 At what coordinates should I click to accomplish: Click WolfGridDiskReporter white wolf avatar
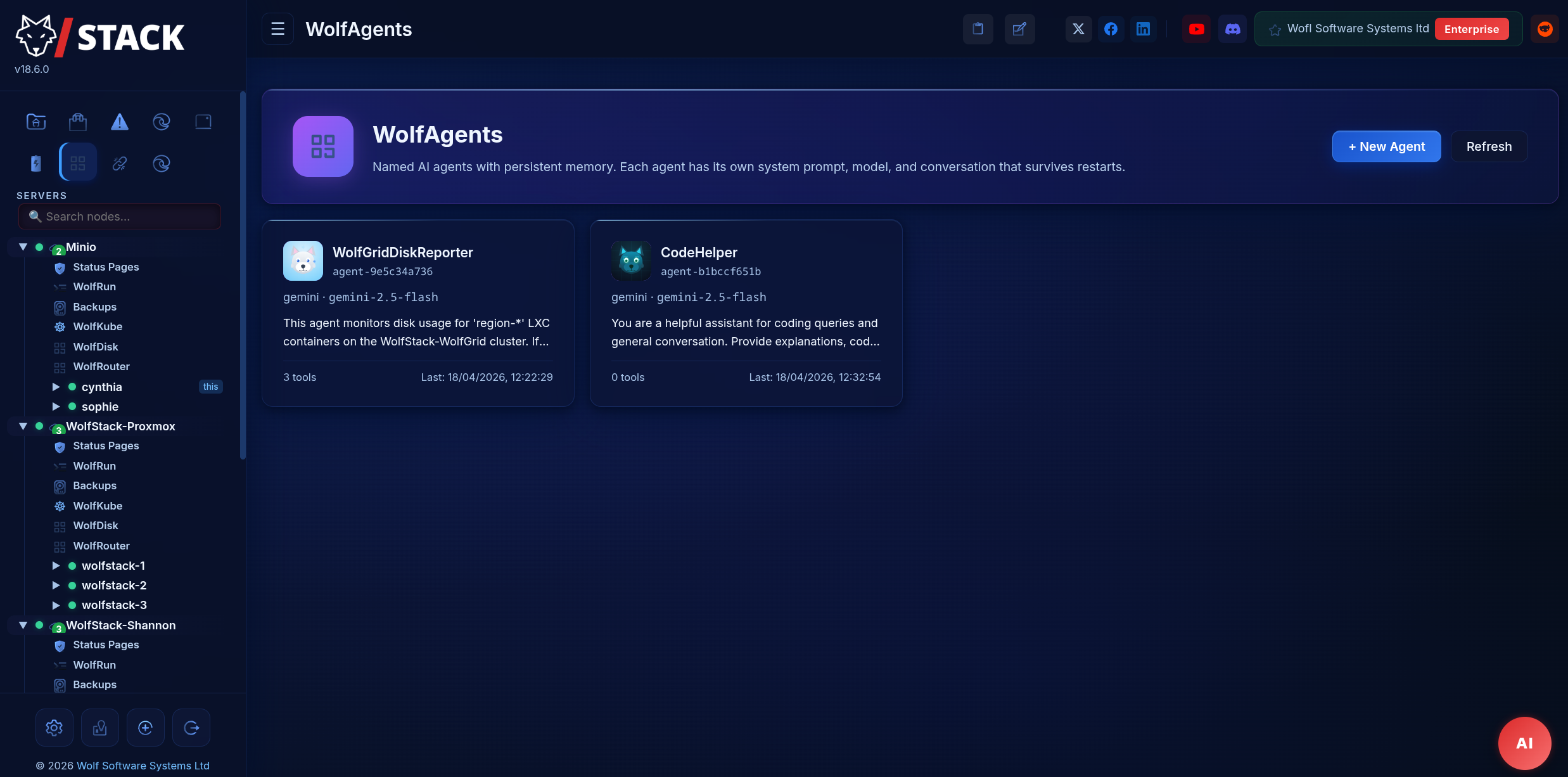click(x=303, y=260)
